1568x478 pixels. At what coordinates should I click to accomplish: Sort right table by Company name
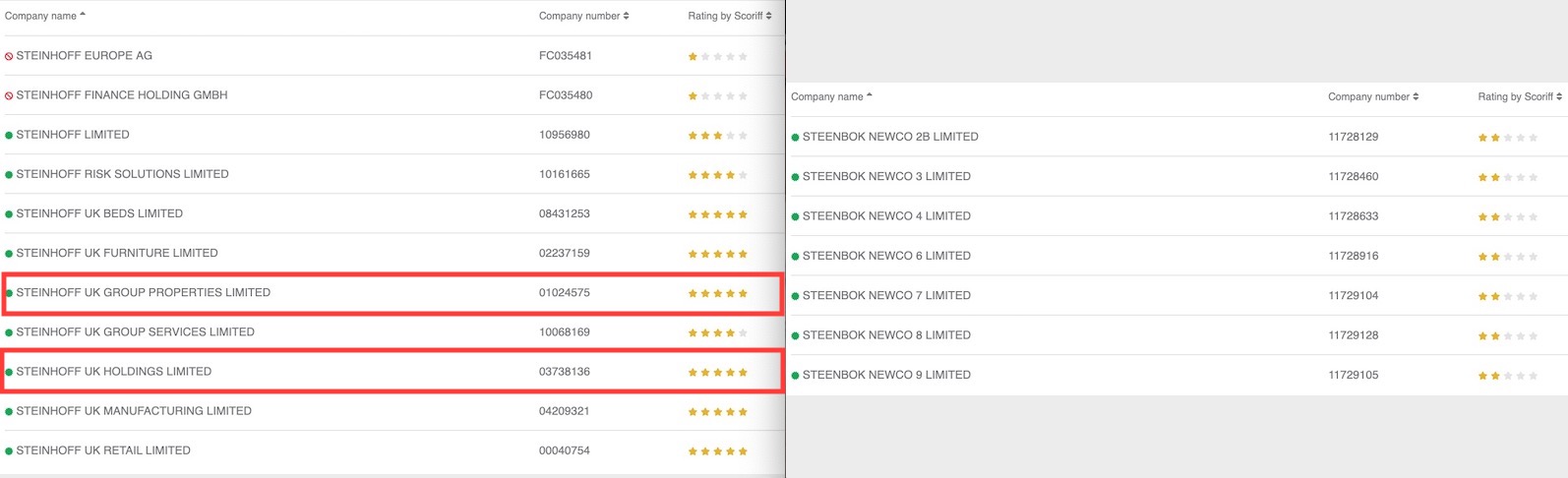[832, 96]
